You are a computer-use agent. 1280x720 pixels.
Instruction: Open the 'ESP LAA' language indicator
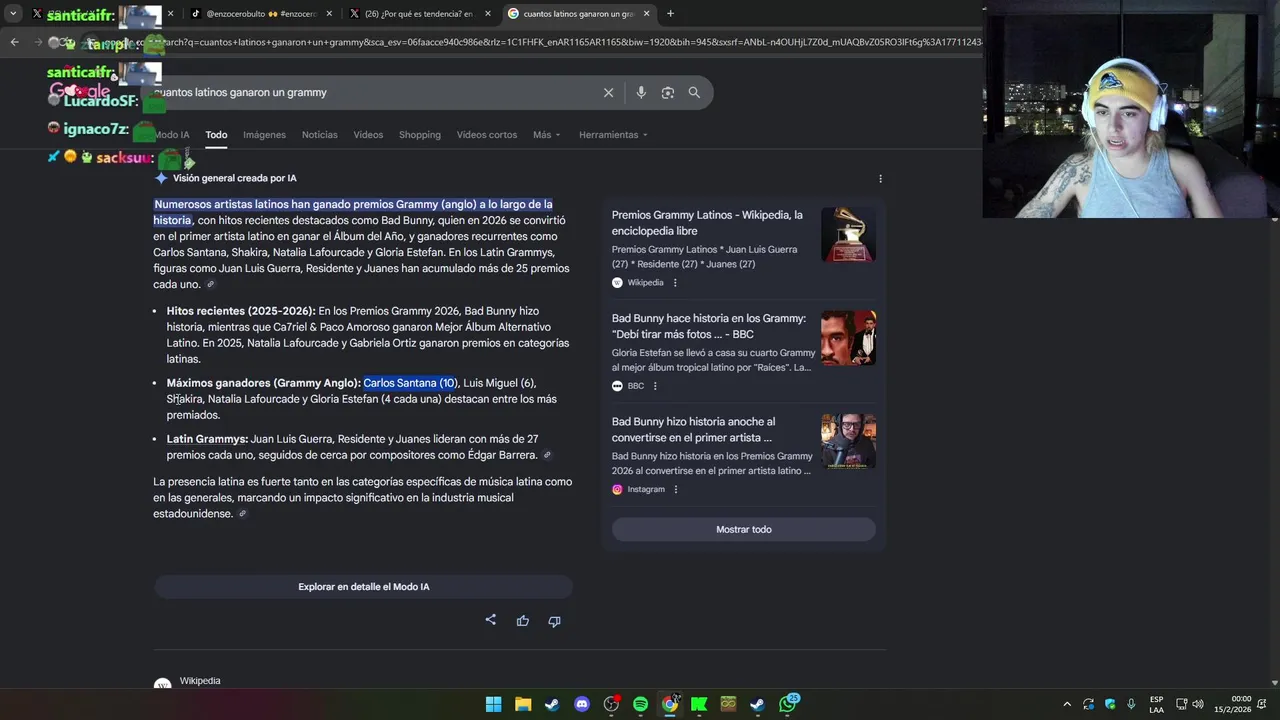coord(1157,704)
